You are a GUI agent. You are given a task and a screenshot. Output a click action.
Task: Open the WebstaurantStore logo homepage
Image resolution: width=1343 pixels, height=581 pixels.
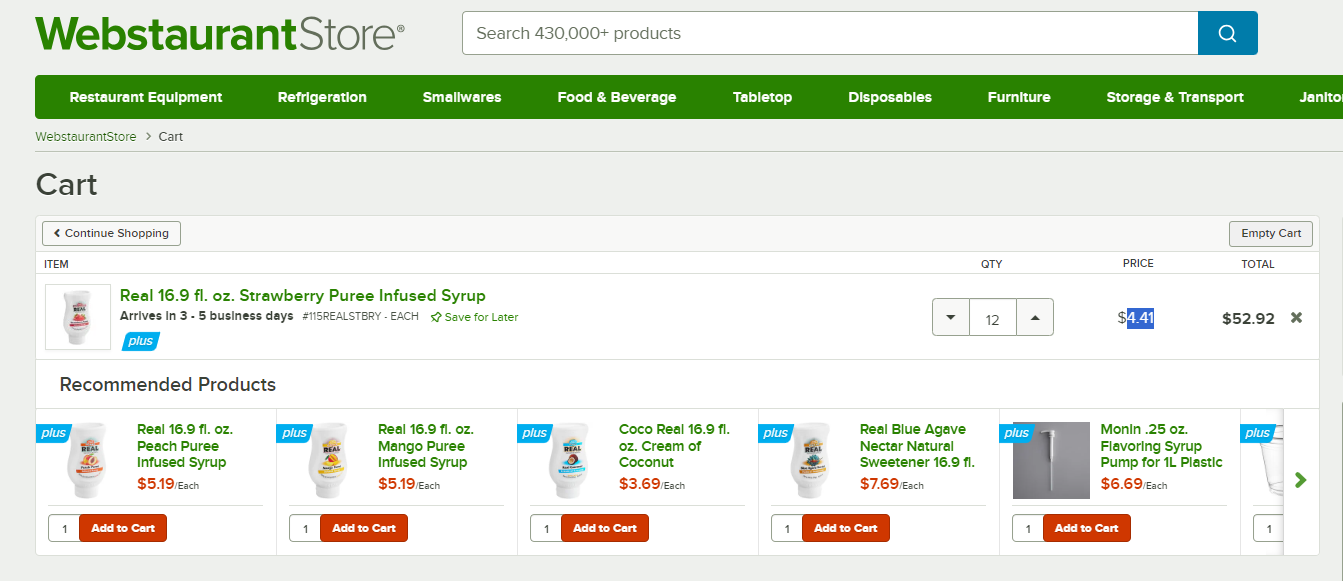[x=220, y=33]
